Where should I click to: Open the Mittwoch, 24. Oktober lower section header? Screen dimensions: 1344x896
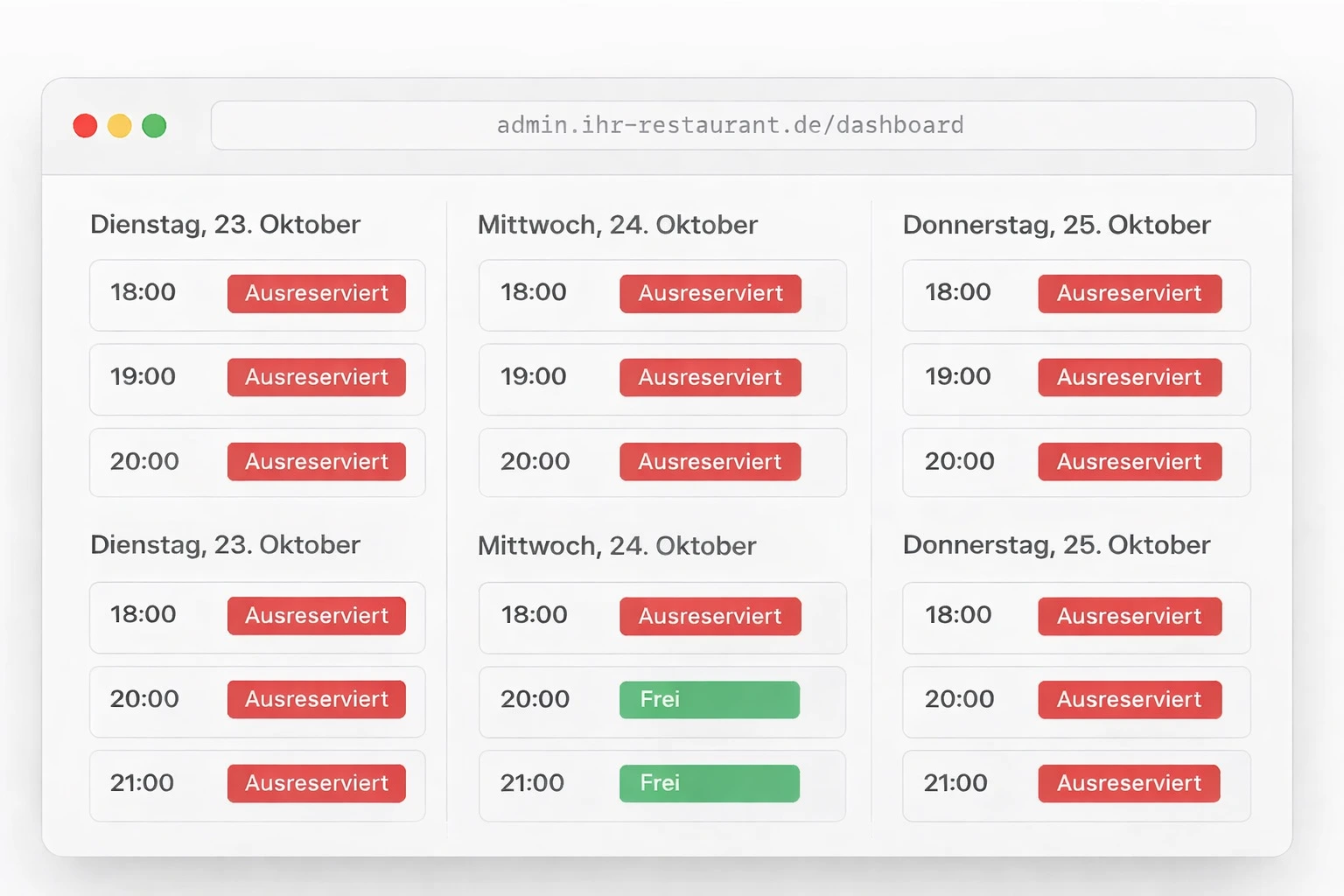click(617, 545)
